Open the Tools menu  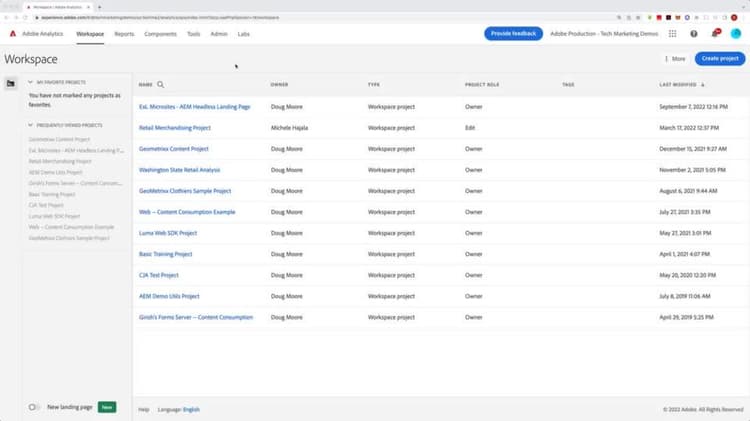pyautogui.click(x=193, y=34)
